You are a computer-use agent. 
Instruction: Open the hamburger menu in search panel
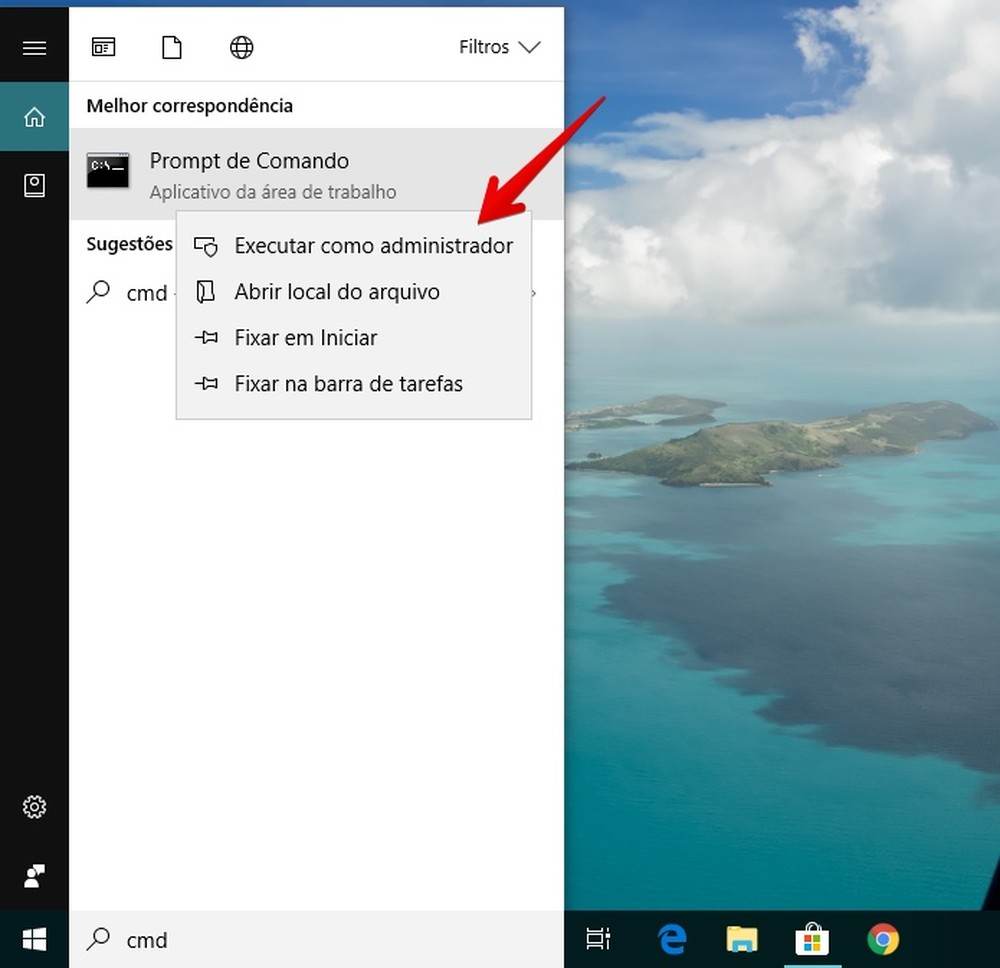click(x=34, y=48)
